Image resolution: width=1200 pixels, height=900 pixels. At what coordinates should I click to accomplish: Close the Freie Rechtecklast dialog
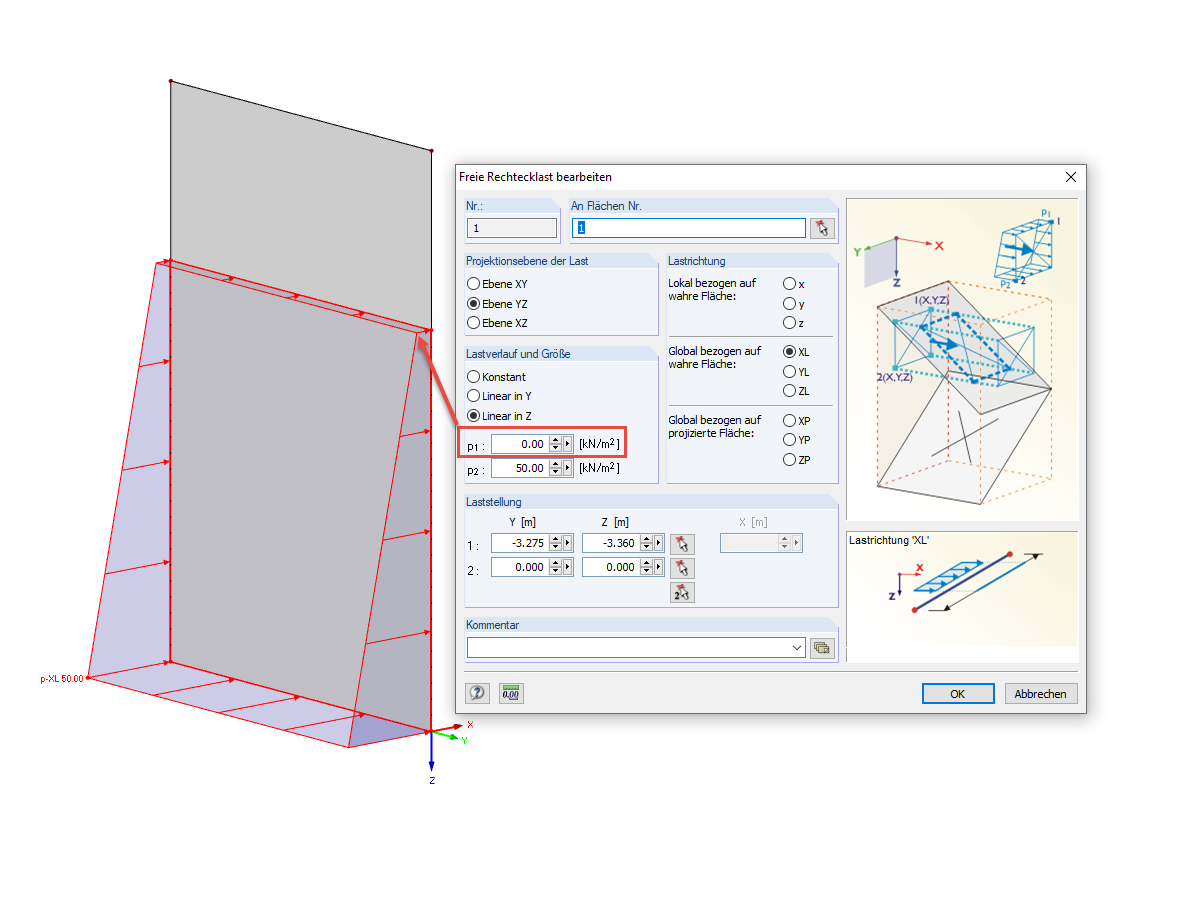pyautogui.click(x=1071, y=177)
